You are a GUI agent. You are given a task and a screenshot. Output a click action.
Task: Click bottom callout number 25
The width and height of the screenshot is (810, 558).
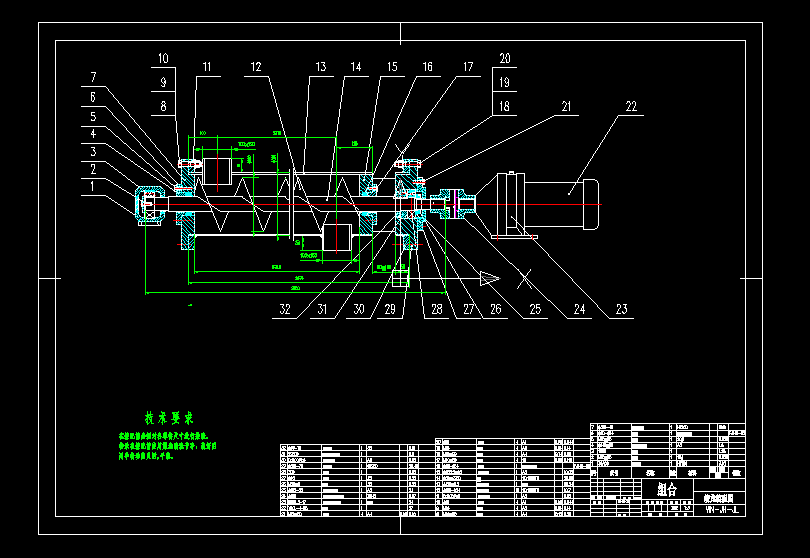point(535,309)
